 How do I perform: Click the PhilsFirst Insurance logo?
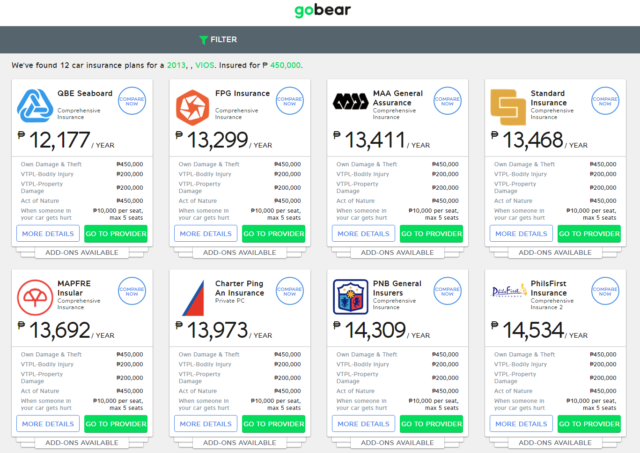tap(506, 294)
